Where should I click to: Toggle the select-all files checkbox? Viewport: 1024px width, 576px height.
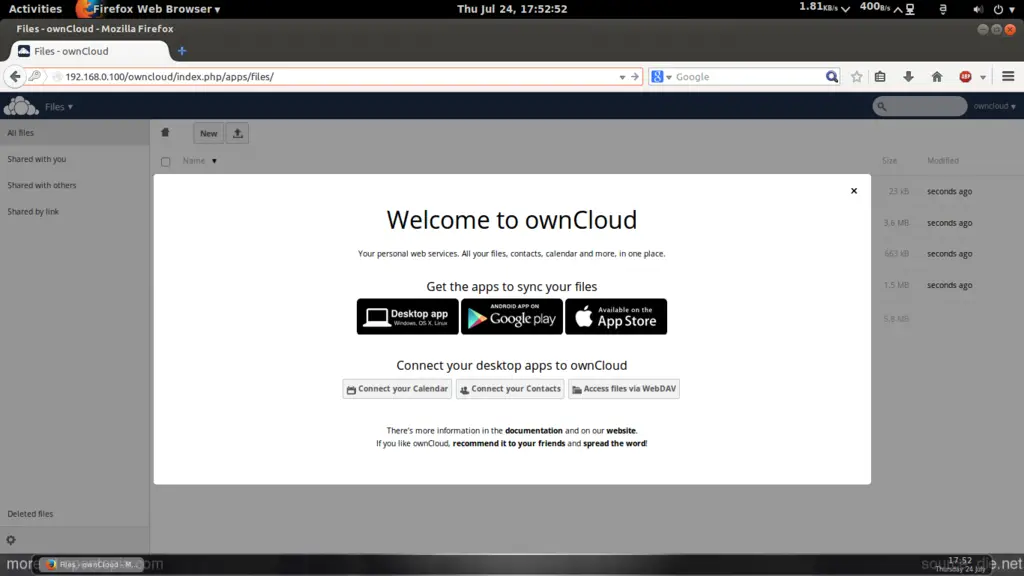click(166, 161)
